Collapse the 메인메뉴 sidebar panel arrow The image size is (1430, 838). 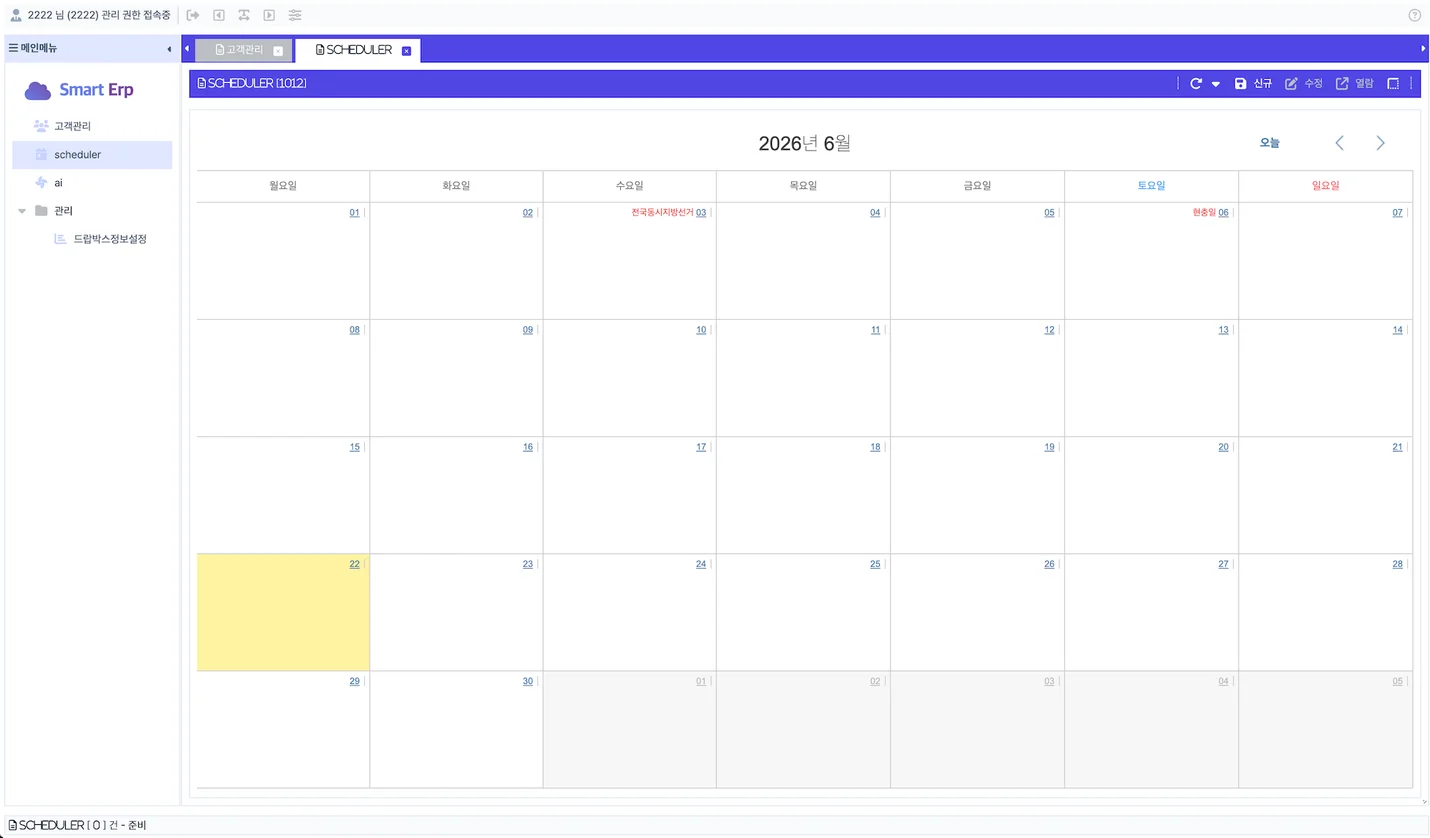169,49
